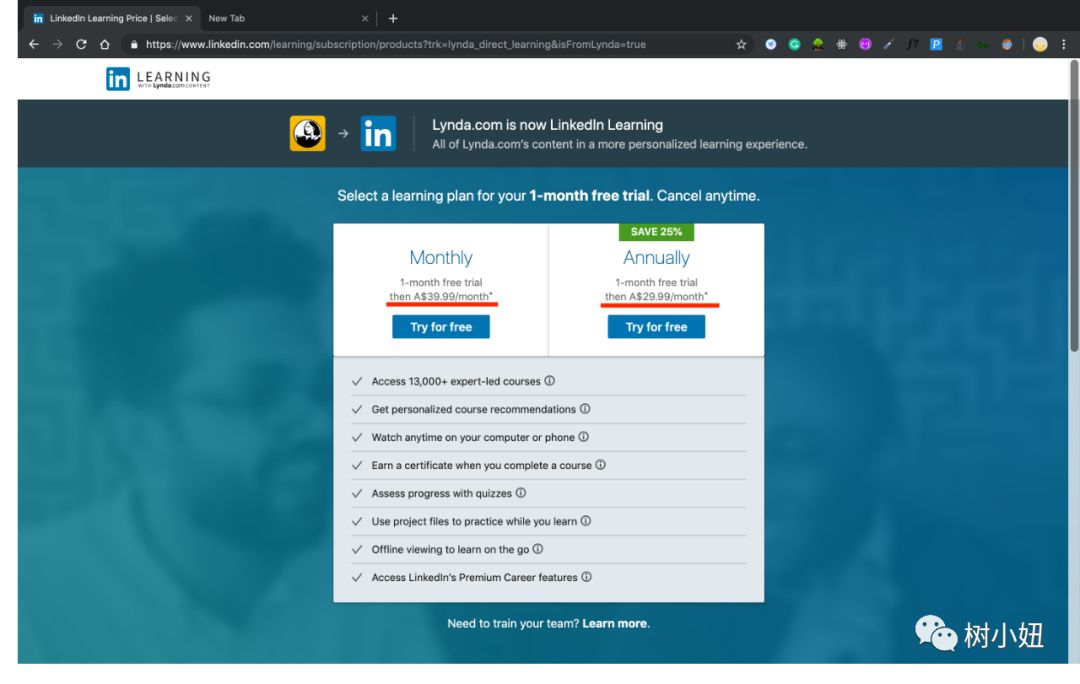This screenshot has width=1080, height=684.
Task: Open the tree extension icon
Action: tap(818, 44)
